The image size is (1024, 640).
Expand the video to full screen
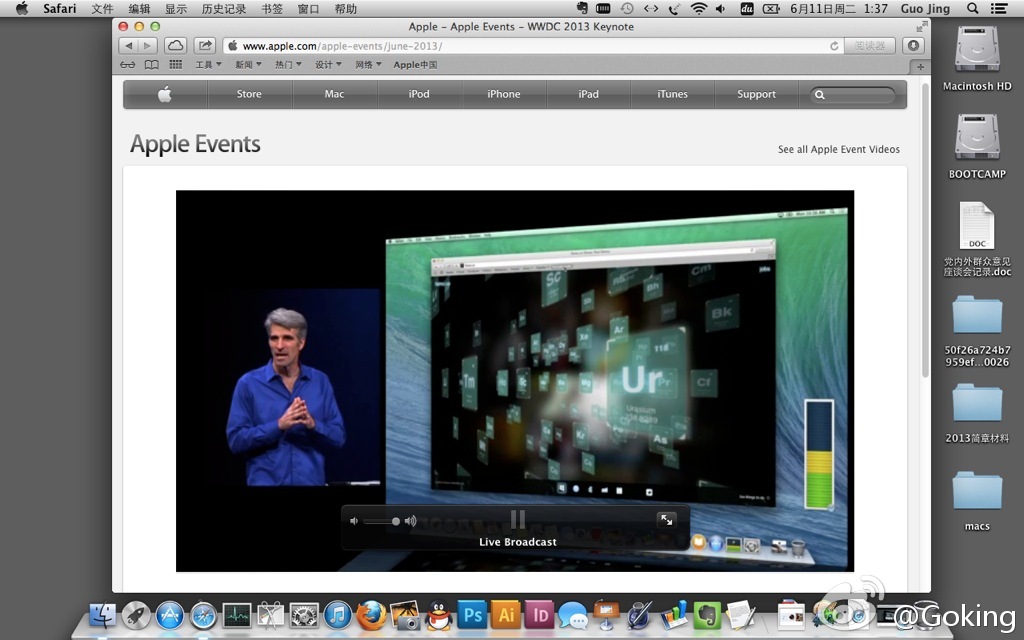[x=666, y=520]
